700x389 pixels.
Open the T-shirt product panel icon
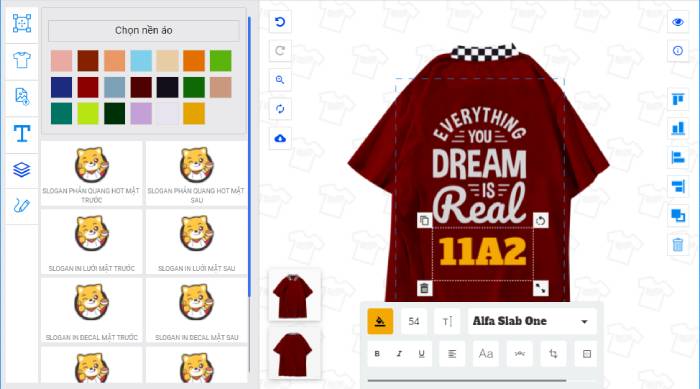(x=22, y=60)
